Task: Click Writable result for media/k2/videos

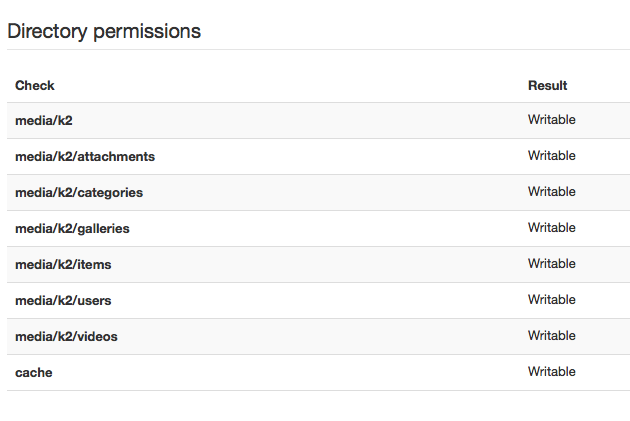Action: 552,336
